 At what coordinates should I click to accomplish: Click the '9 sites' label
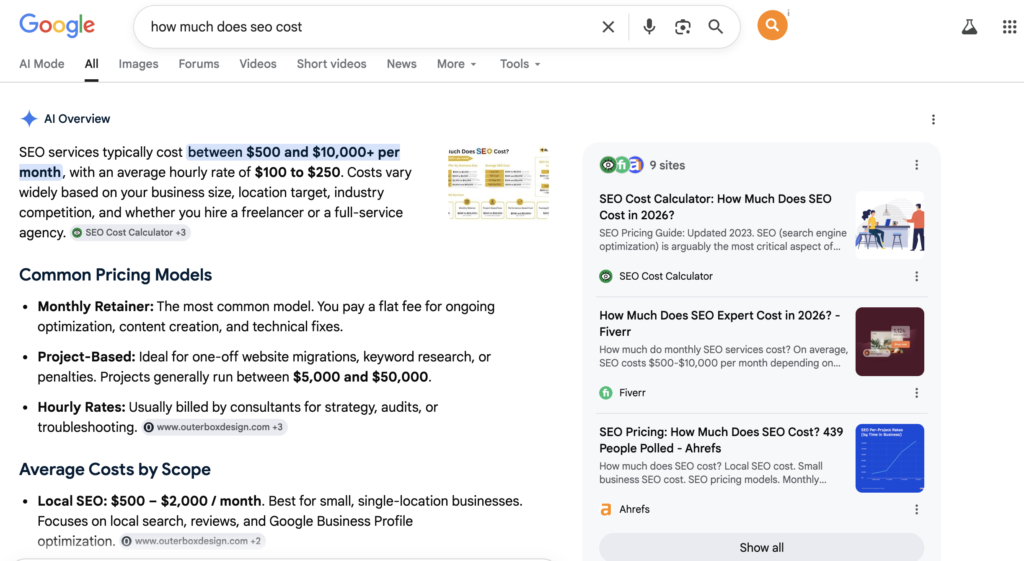[x=667, y=165]
